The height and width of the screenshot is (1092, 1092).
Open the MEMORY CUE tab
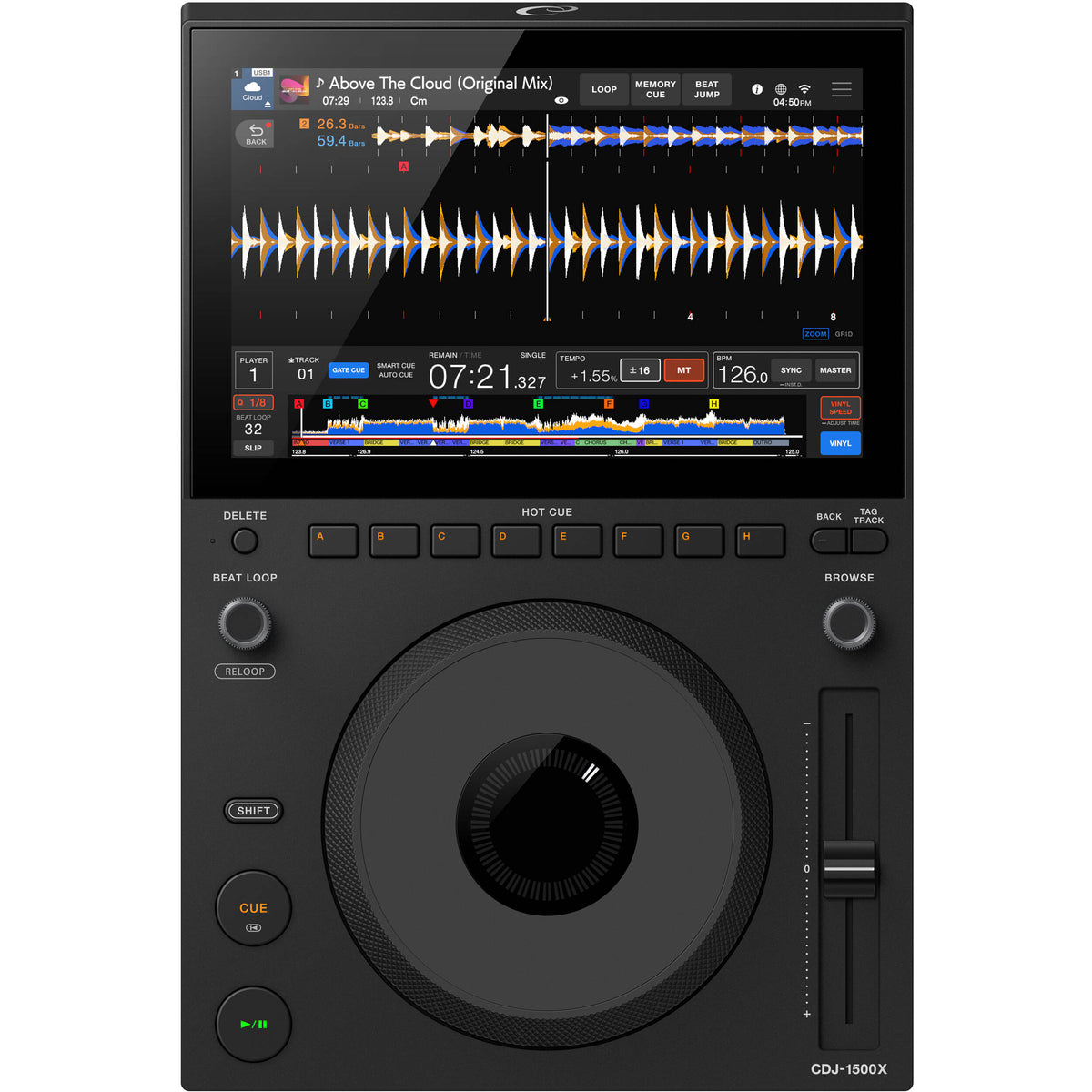(655, 89)
